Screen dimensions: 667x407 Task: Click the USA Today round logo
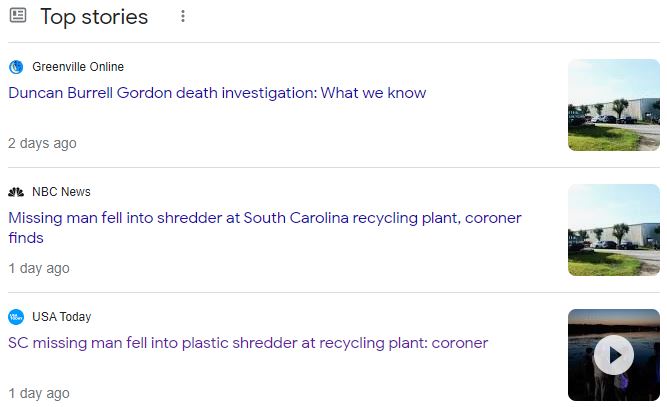pos(16,317)
